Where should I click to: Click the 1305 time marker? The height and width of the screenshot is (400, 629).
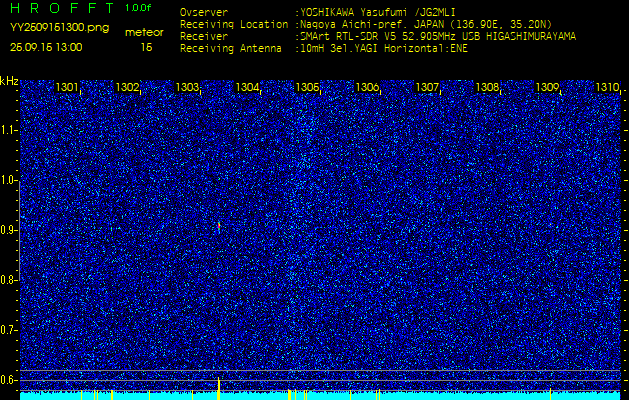click(x=307, y=87)
